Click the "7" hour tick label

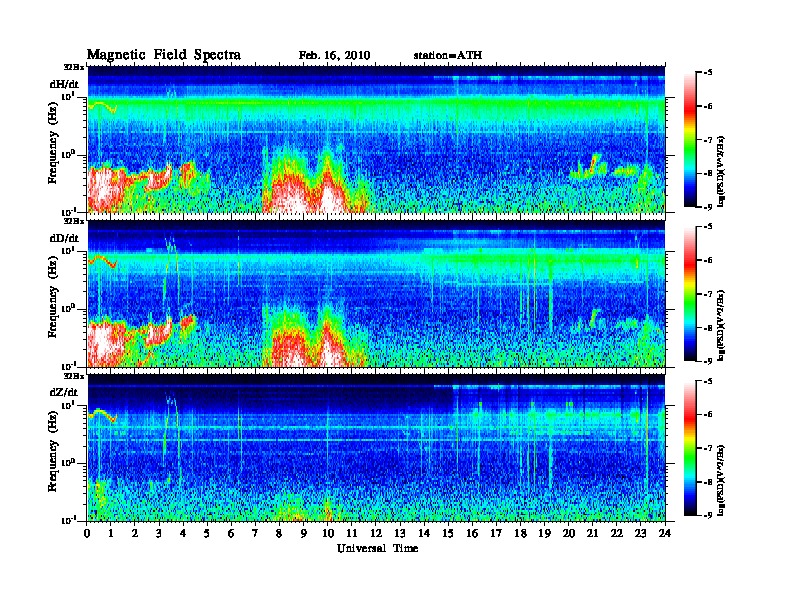[256, 534]
